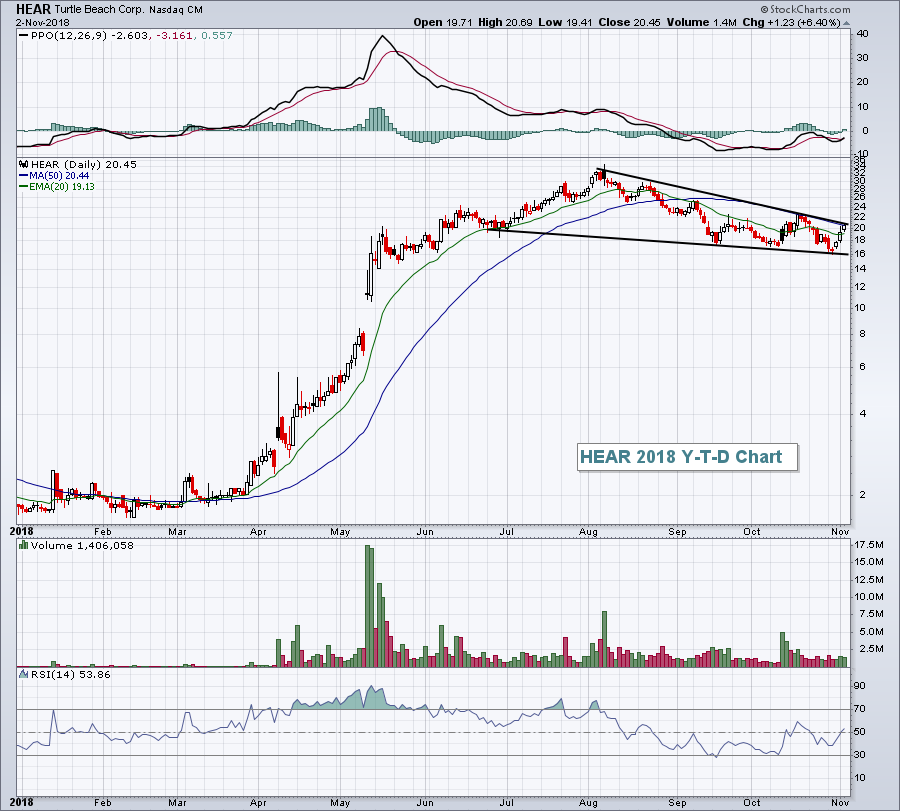This screenshot has width=900, height=811.
Task: Select the HEAR ticker symbol in the header
Action: tap(33, 9)
